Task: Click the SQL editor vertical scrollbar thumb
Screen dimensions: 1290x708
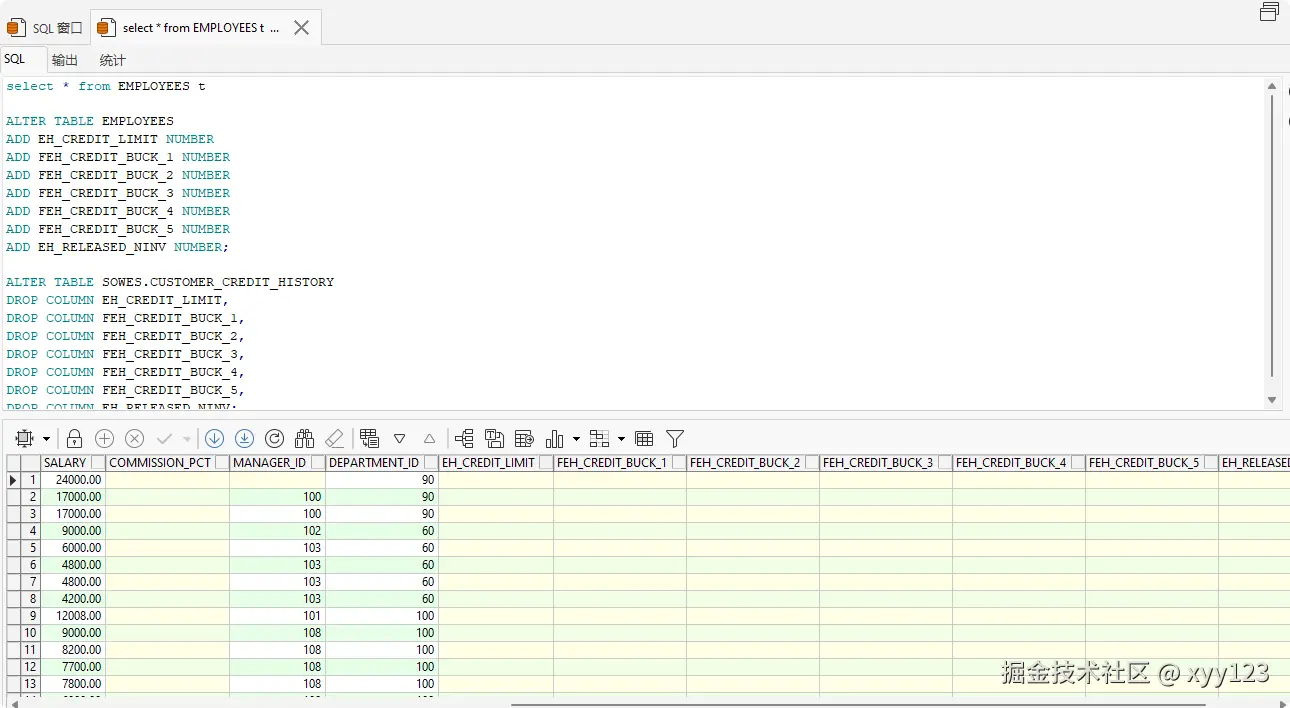Action: coord(1272,236)
